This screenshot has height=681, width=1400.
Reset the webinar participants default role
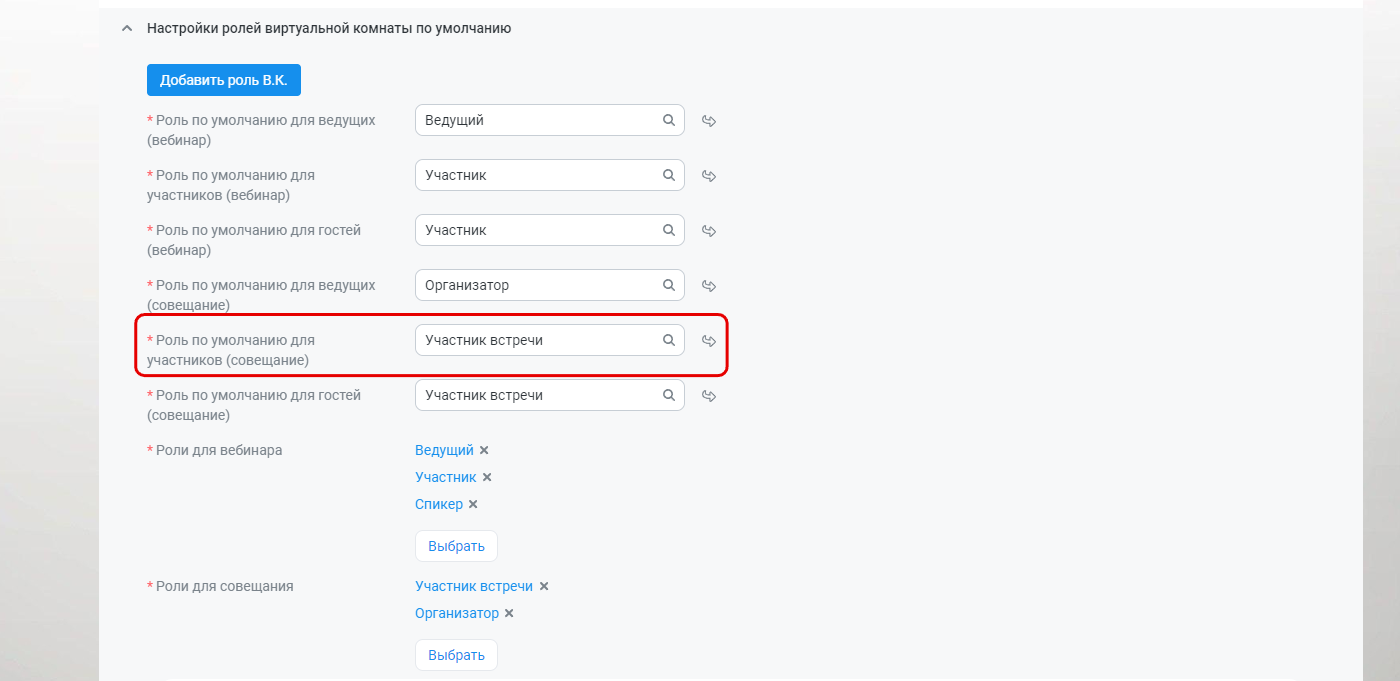pyautogui.click(x=709, y=176)
